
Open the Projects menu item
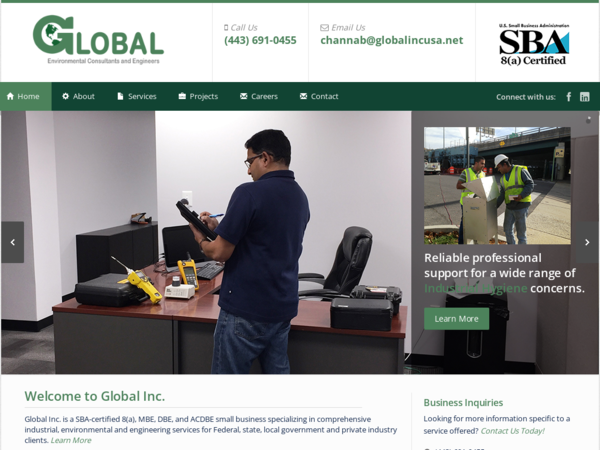[x=198, y=96]
